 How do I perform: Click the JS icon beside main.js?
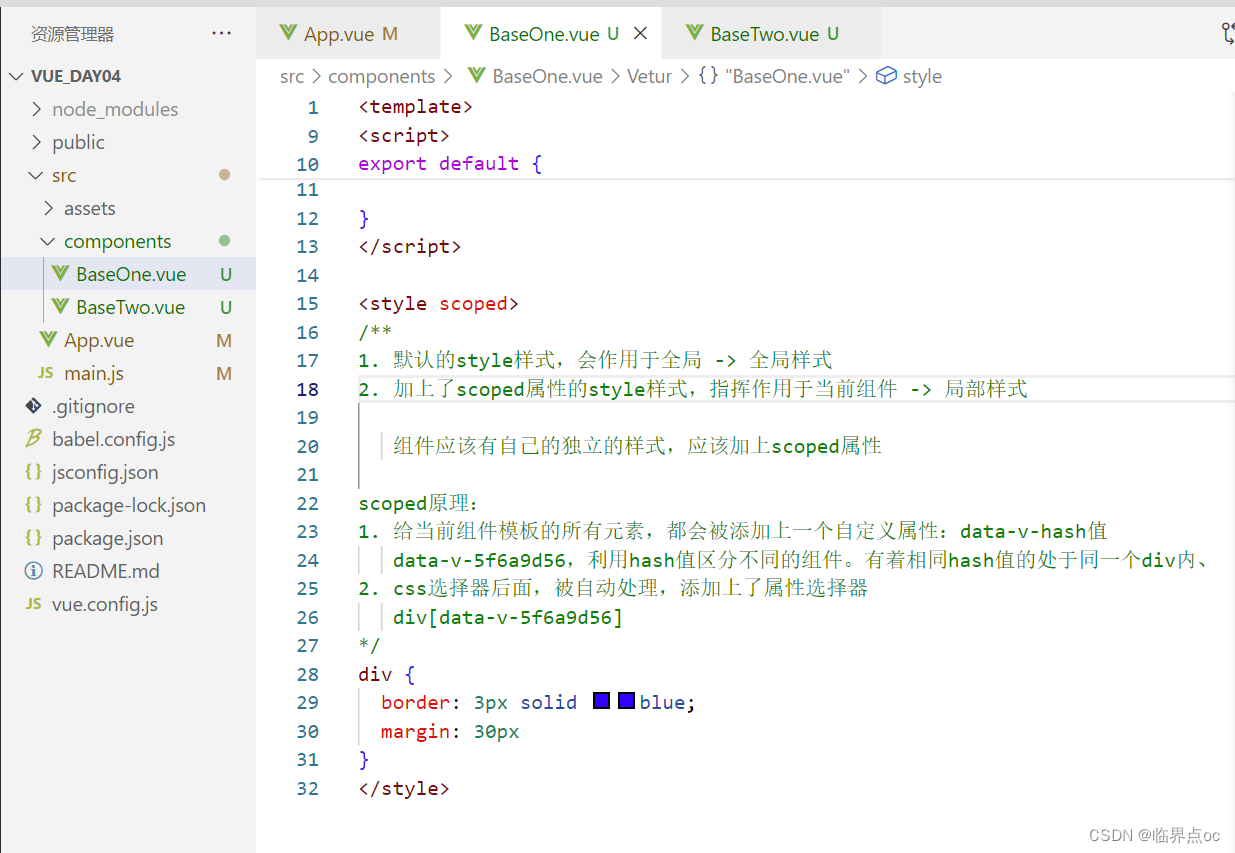tap(45, 373)
